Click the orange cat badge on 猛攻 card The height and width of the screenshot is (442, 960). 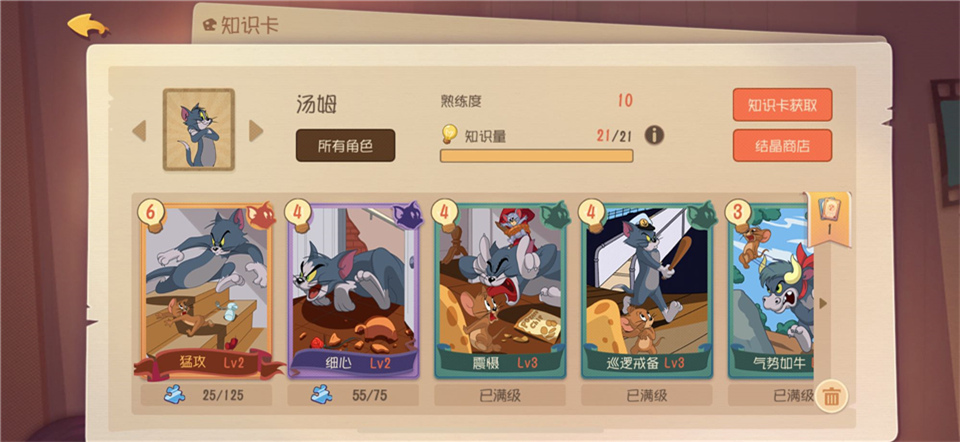[261, 215]
